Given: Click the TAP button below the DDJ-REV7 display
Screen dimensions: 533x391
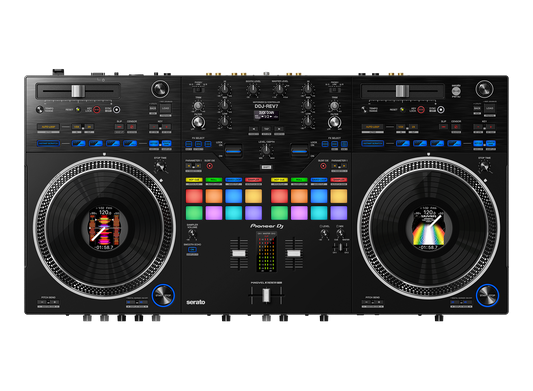Looking at the screenshot, I should click(x=266, y=129).
